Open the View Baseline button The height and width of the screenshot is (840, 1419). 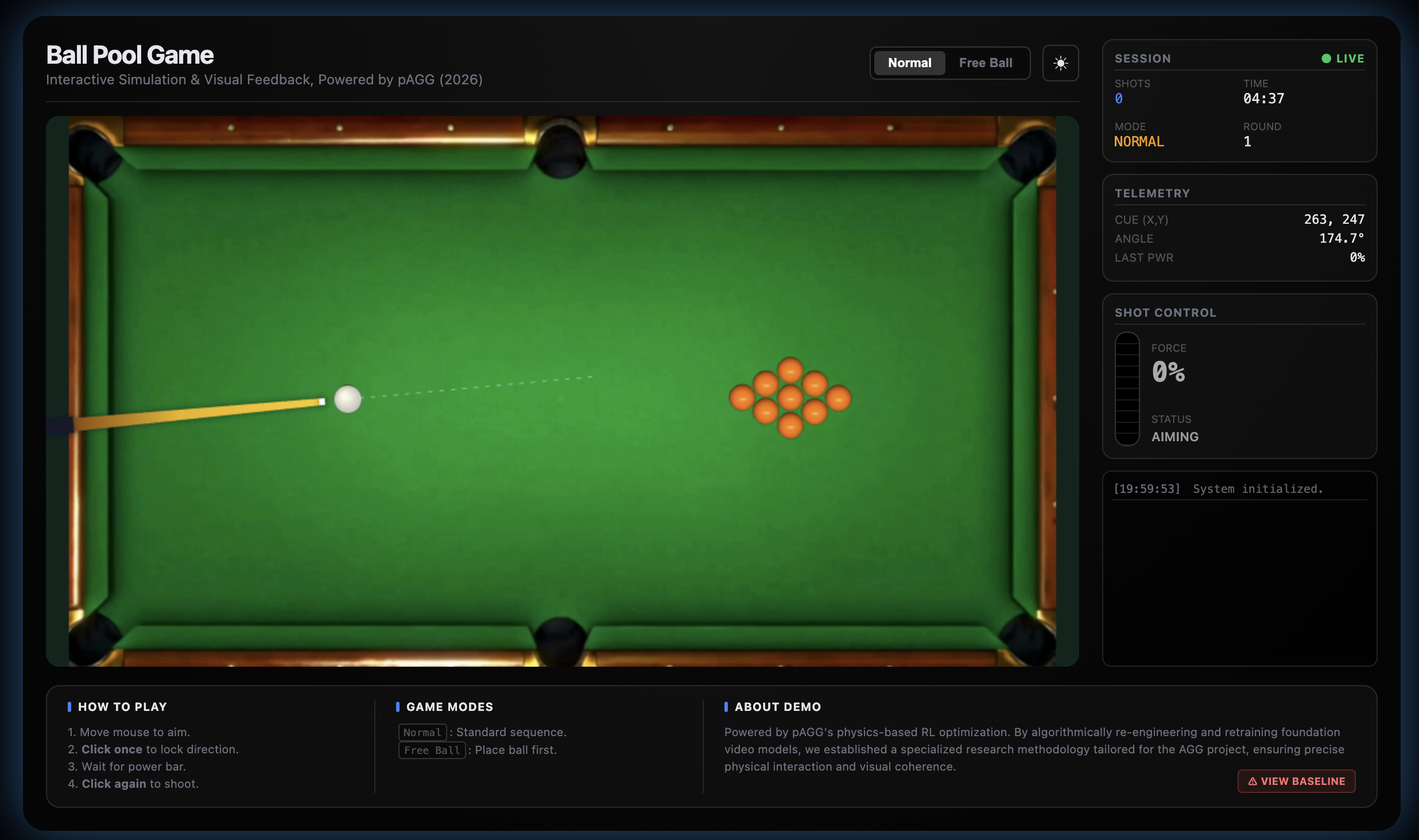pos(1296,781)
